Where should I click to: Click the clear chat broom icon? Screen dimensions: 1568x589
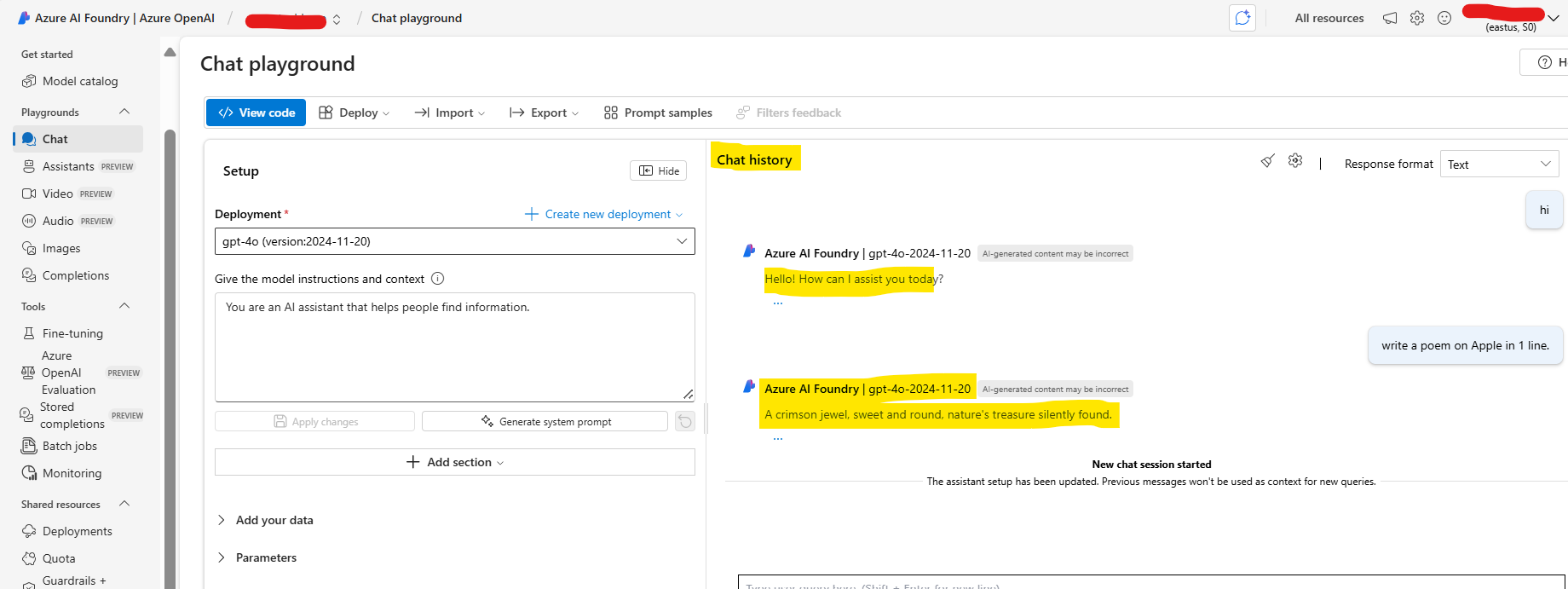click(x=1268, y=160)
